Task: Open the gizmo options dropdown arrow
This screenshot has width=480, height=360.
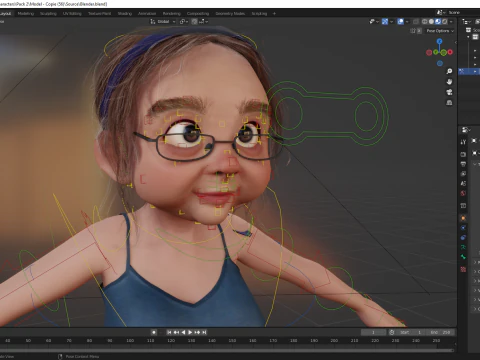Action: pos(391,22)
